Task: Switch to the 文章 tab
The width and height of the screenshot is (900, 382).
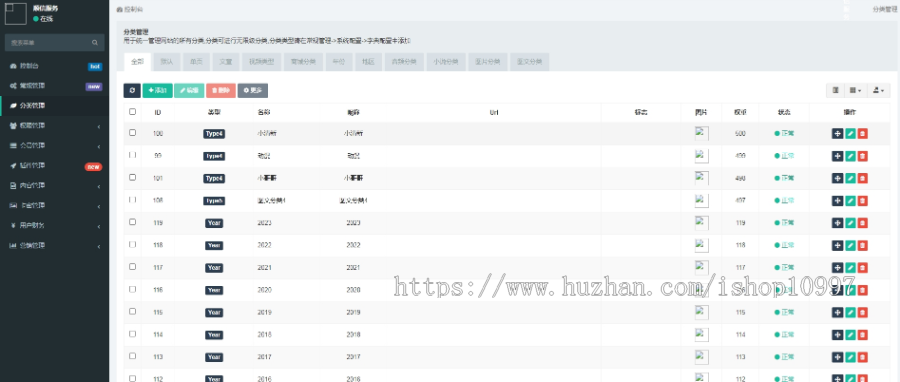Action: (226, 62)
